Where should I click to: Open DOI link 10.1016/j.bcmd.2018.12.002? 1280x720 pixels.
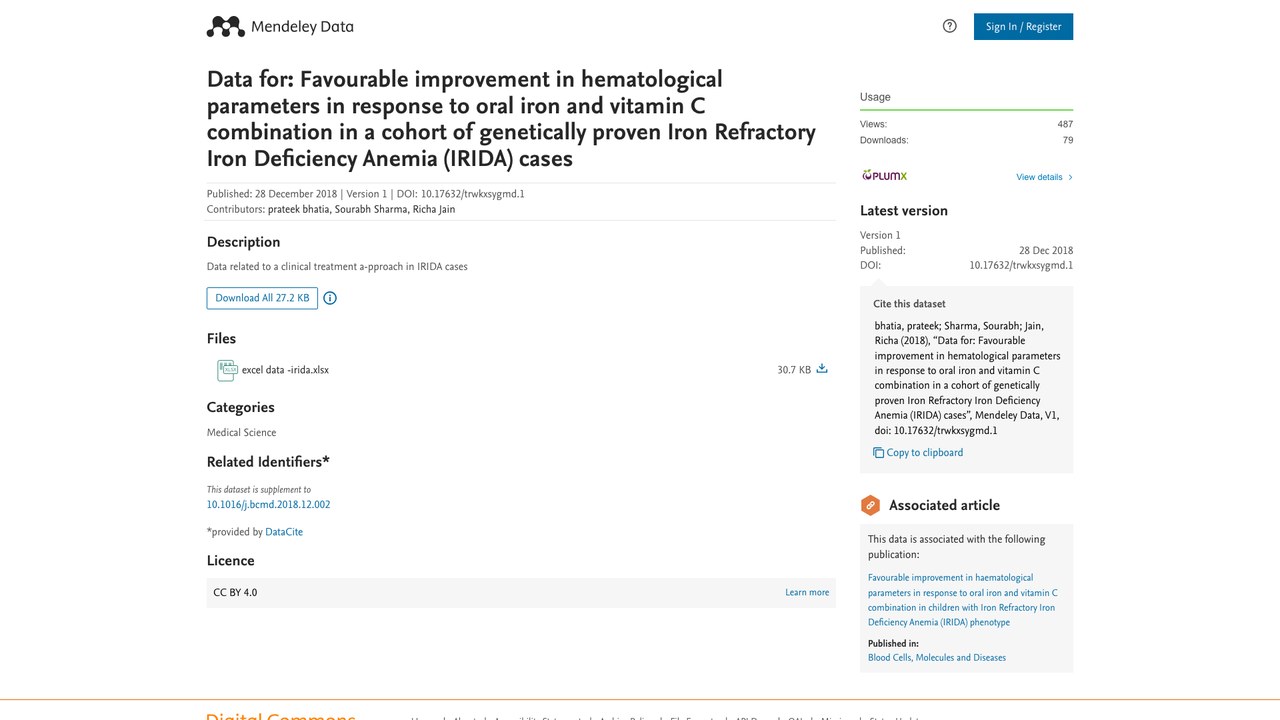coord(268,505)
